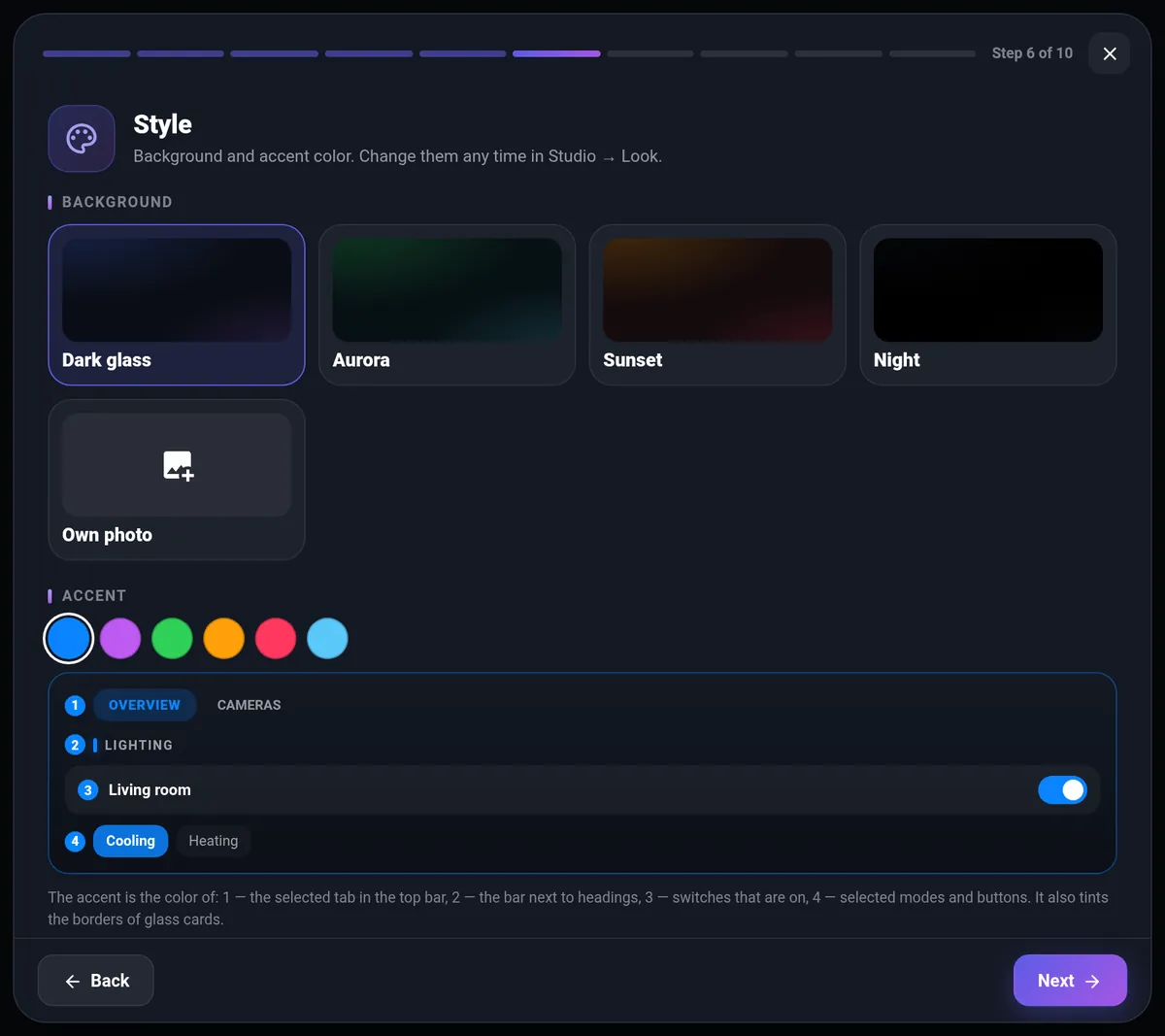The image size is (1165, 1036).
Task: Select the orange accent color
Action: click(224, 639)
